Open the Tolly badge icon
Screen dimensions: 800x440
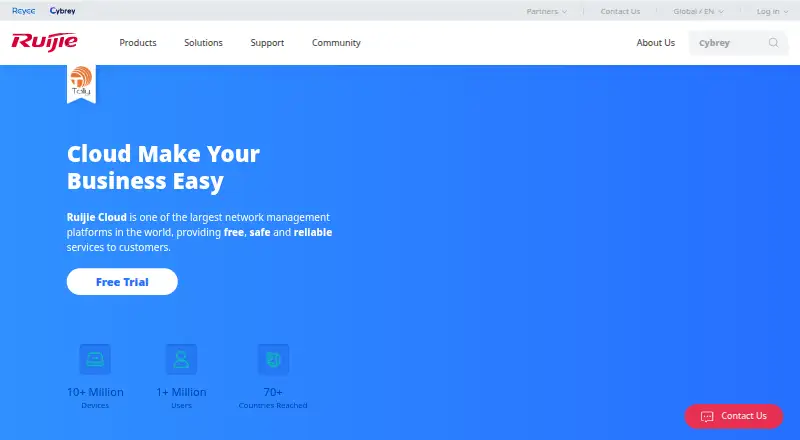pos(81,84)
